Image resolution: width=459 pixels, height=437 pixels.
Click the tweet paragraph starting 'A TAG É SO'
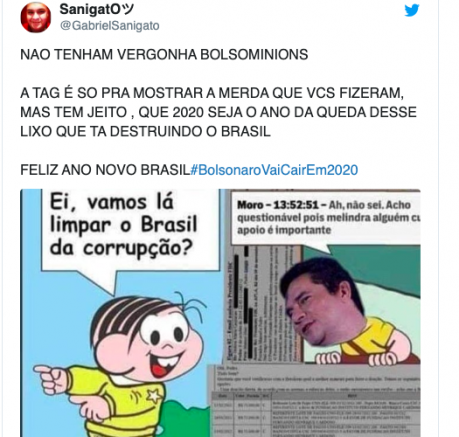218,112
